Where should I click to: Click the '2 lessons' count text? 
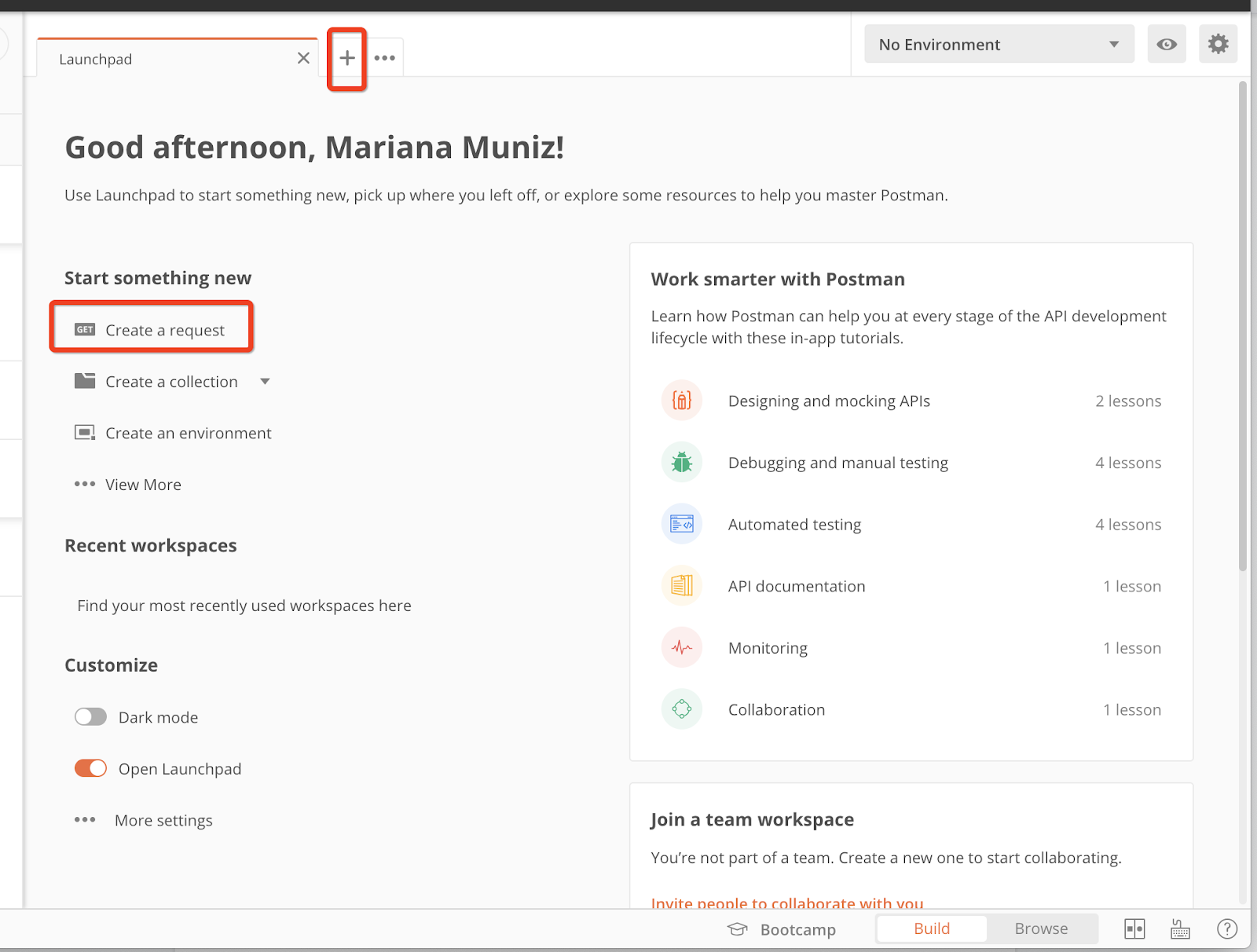(x=1128, y=401)
